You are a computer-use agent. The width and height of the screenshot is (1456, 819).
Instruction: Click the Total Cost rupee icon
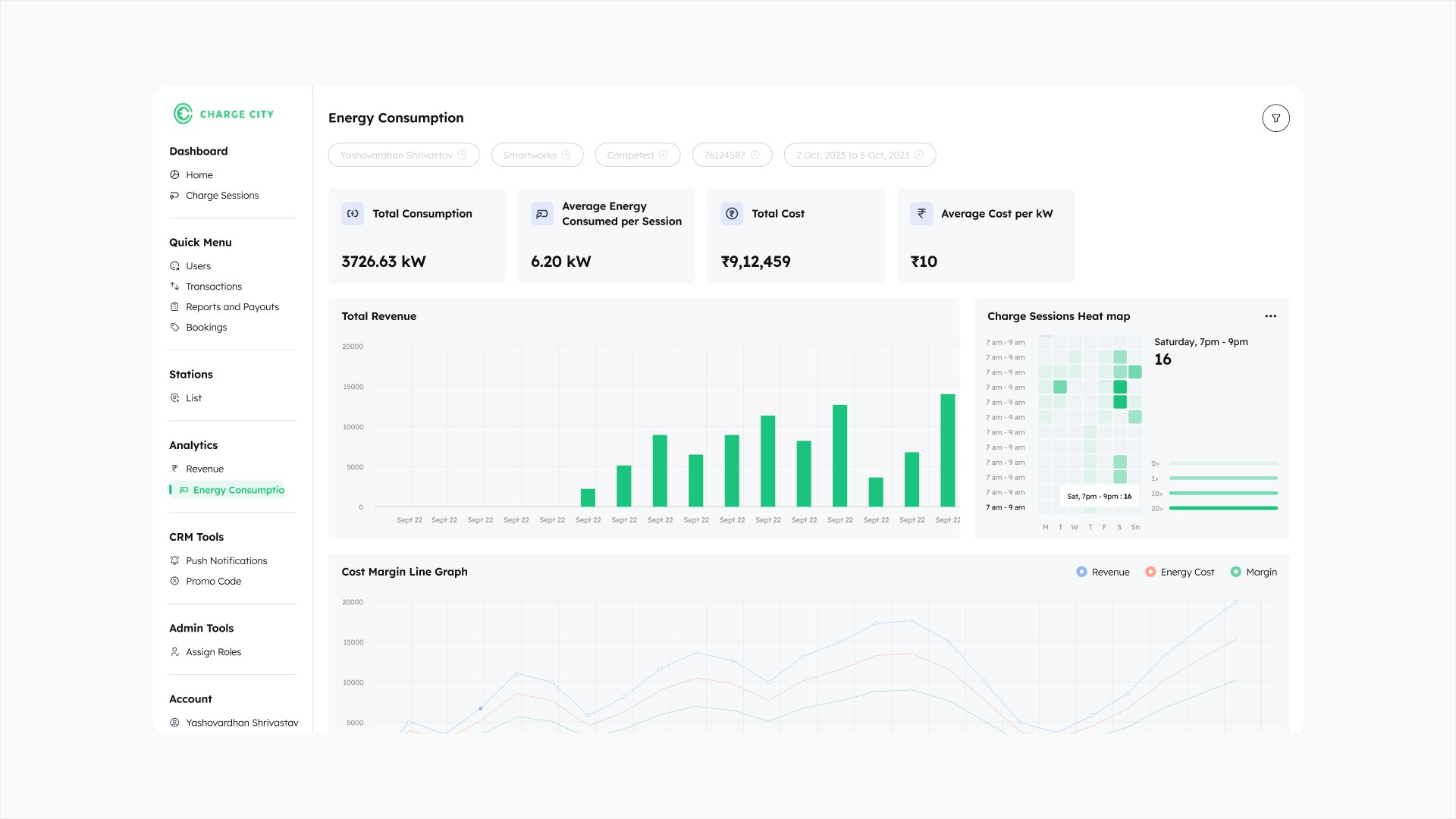pos(732,214)
